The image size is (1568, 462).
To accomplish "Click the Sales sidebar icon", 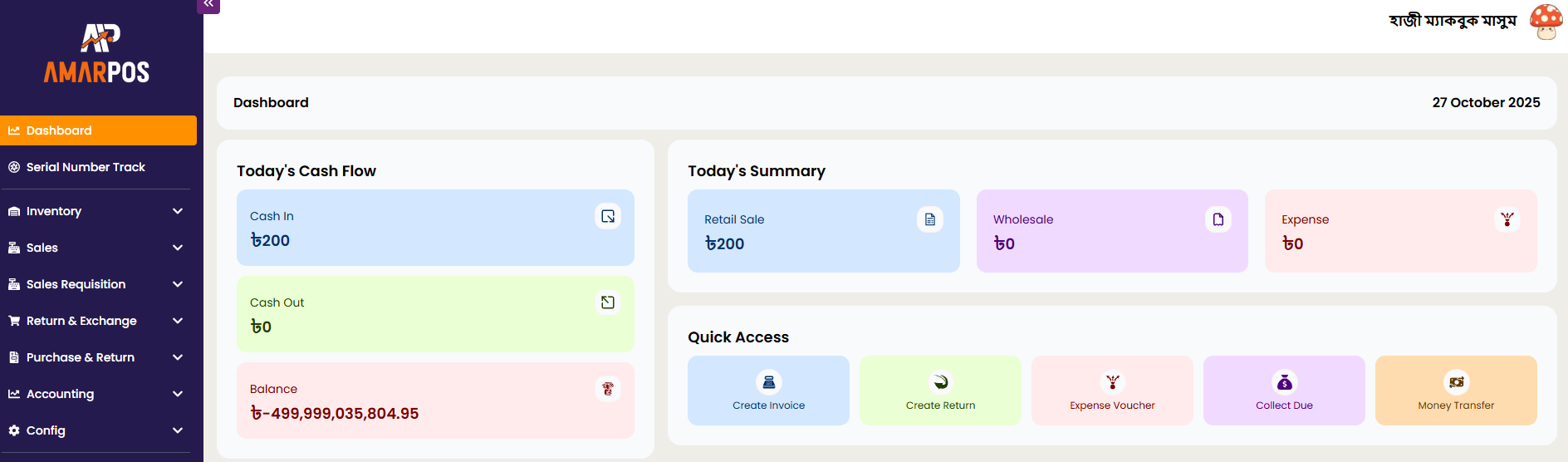I will point(14,248).
